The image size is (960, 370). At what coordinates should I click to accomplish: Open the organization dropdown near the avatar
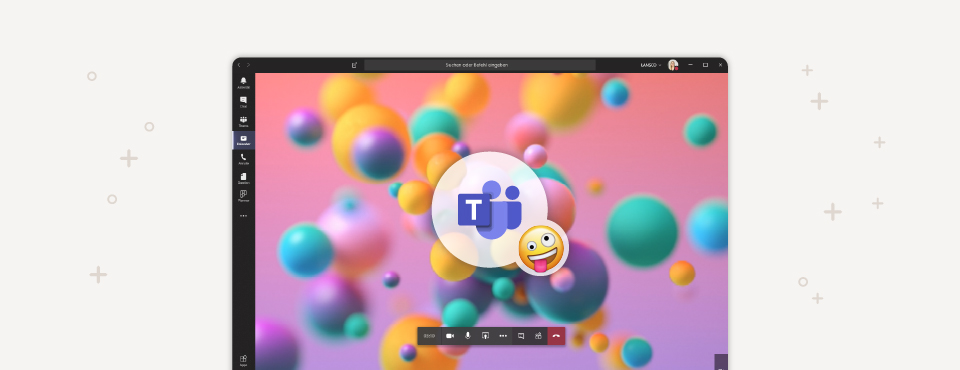[651, 65]
